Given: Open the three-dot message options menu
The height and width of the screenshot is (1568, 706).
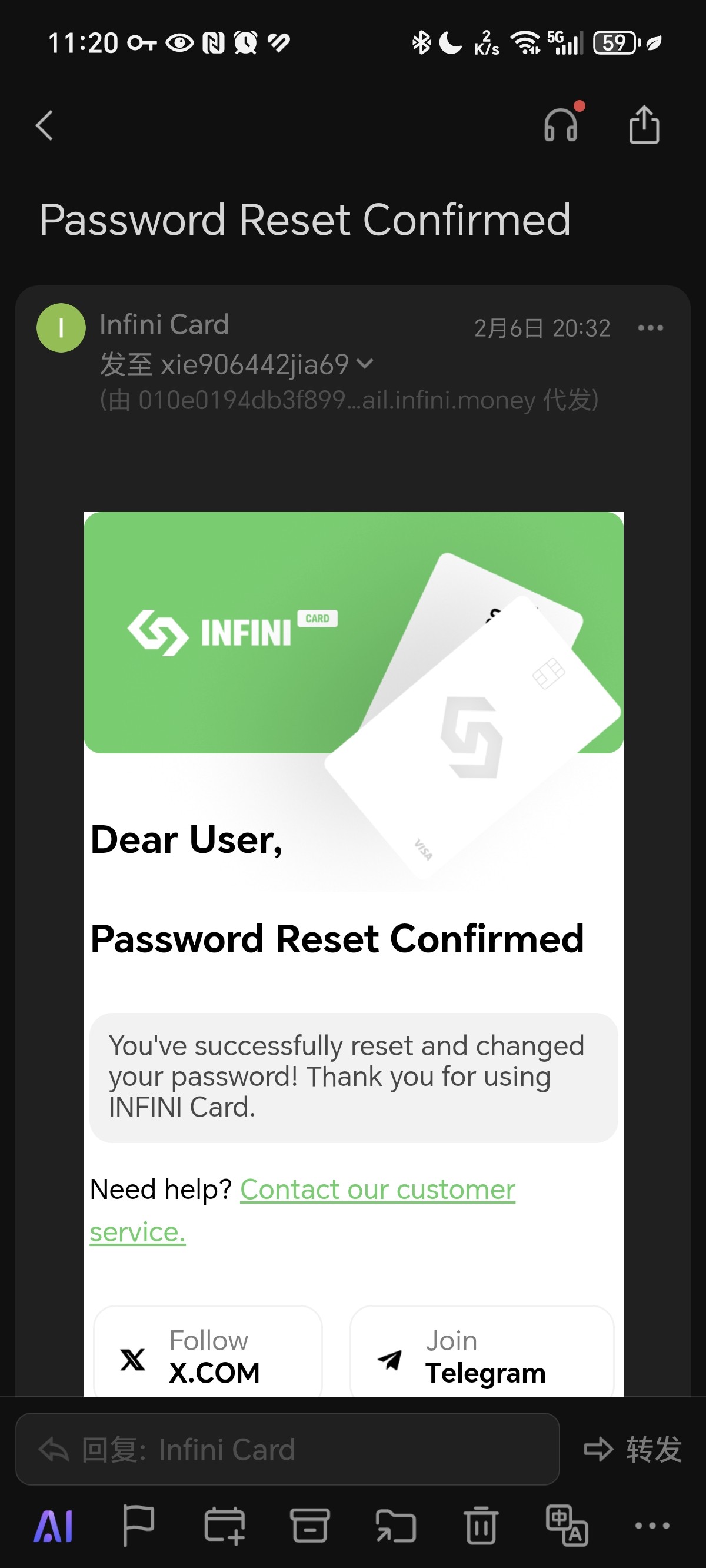Looking at the screenshot, I should click(650, 328).
